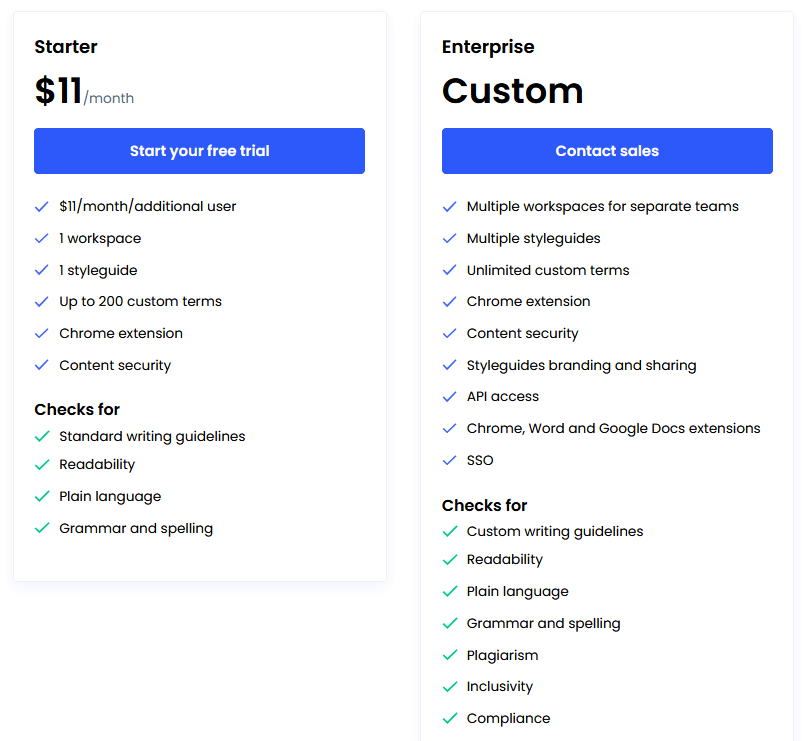Click the green checkmark beside Standard writing guidelines
The height and width of the screenshot is (741, 808).
coord(42,437)
